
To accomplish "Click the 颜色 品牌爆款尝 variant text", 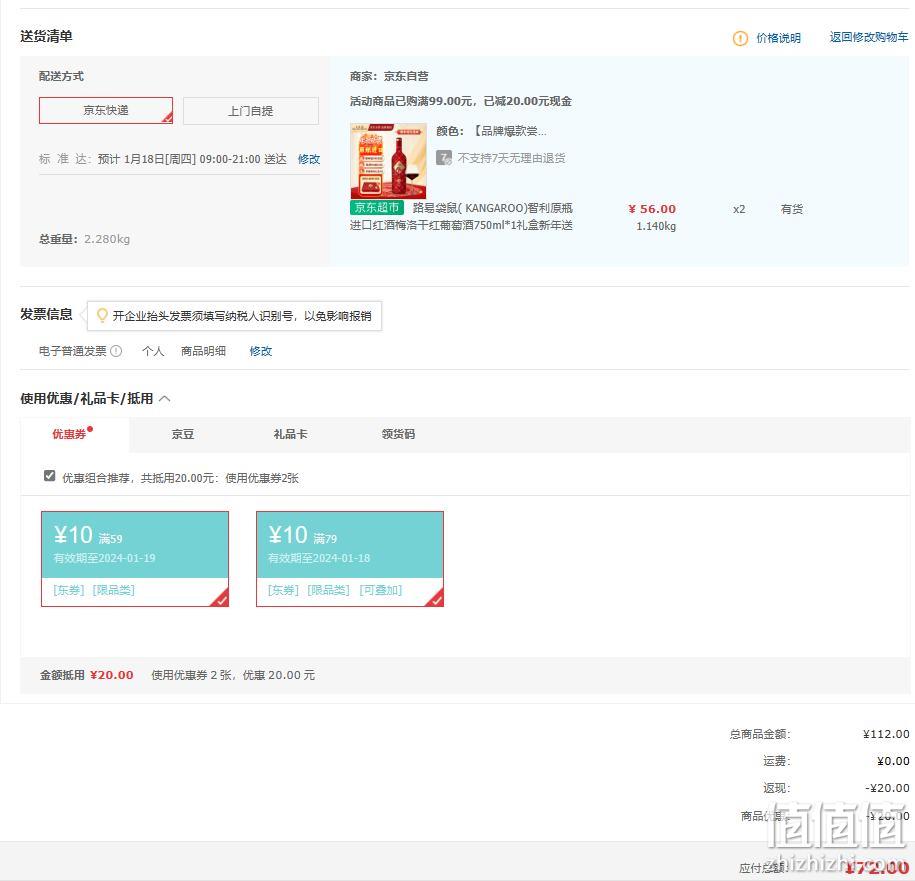I will pos(491,131).
